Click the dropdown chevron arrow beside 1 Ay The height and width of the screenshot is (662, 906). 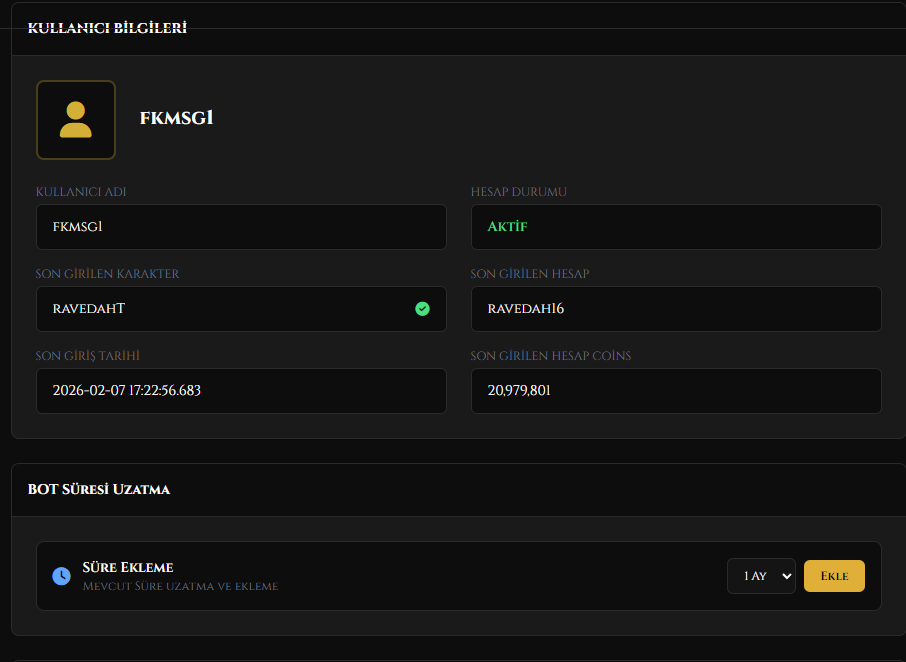tap(786, 576)
